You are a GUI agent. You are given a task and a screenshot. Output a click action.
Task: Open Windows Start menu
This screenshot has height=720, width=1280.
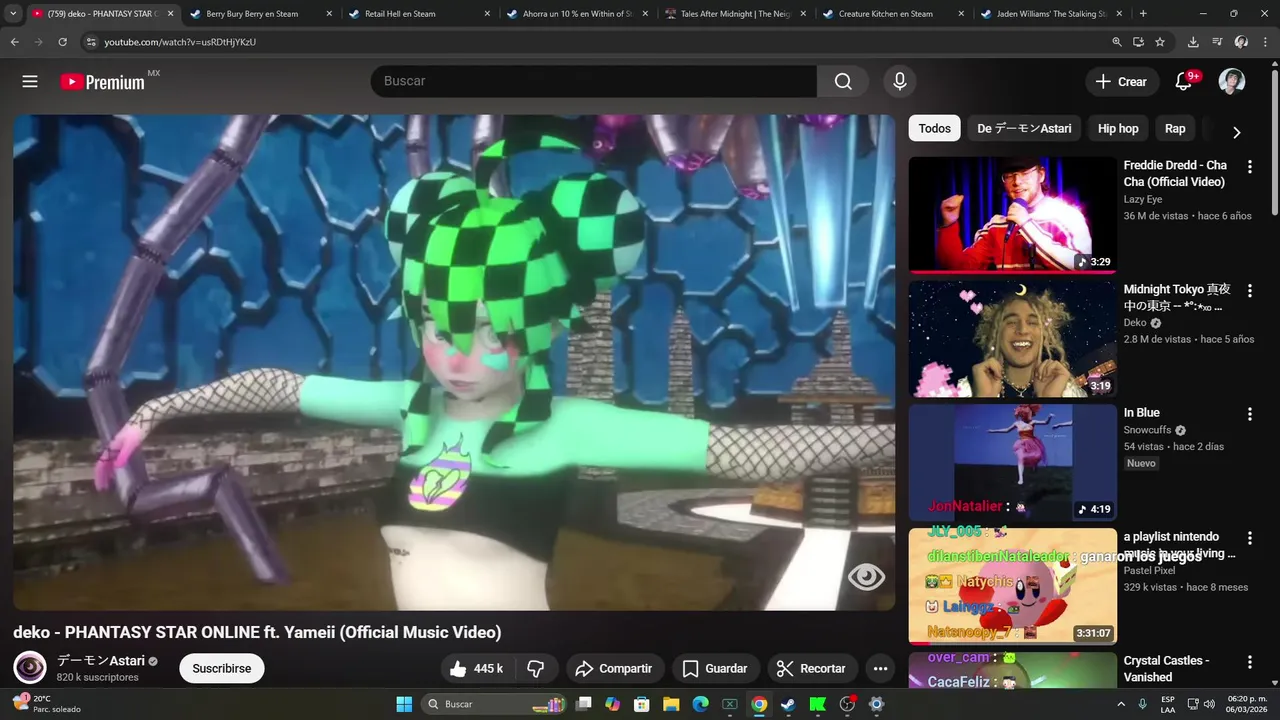click(x=404, y=704)
